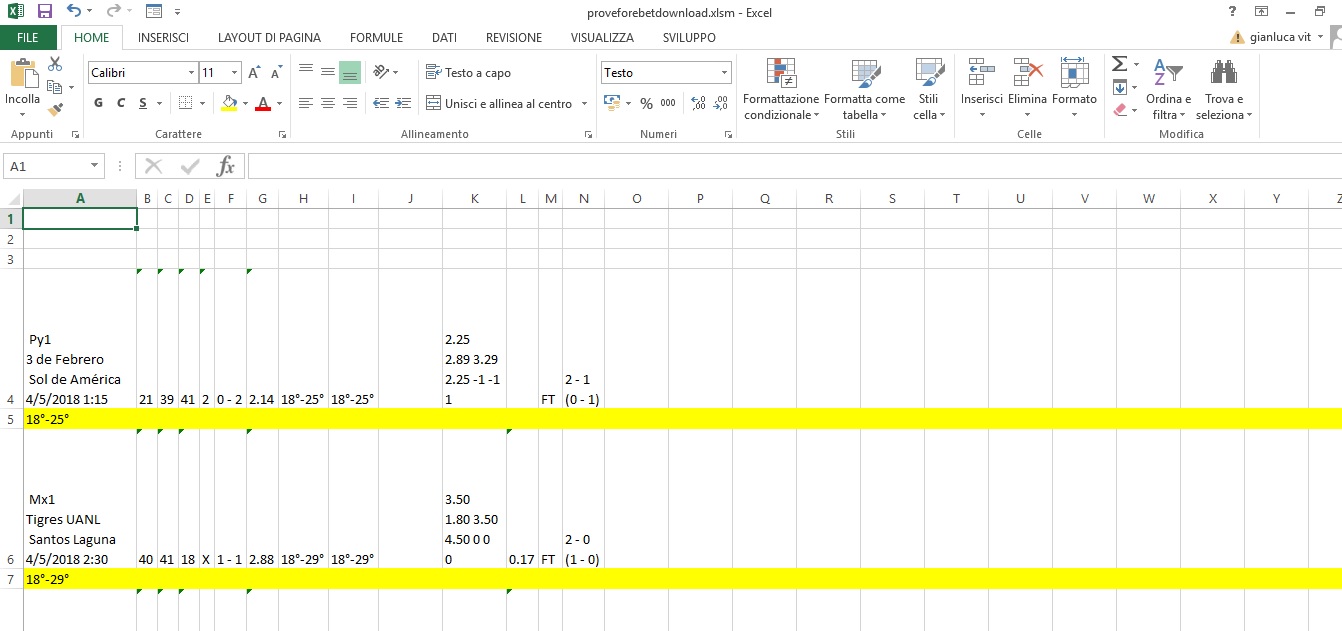Click the cell borders icon

[x=185, y=103]
